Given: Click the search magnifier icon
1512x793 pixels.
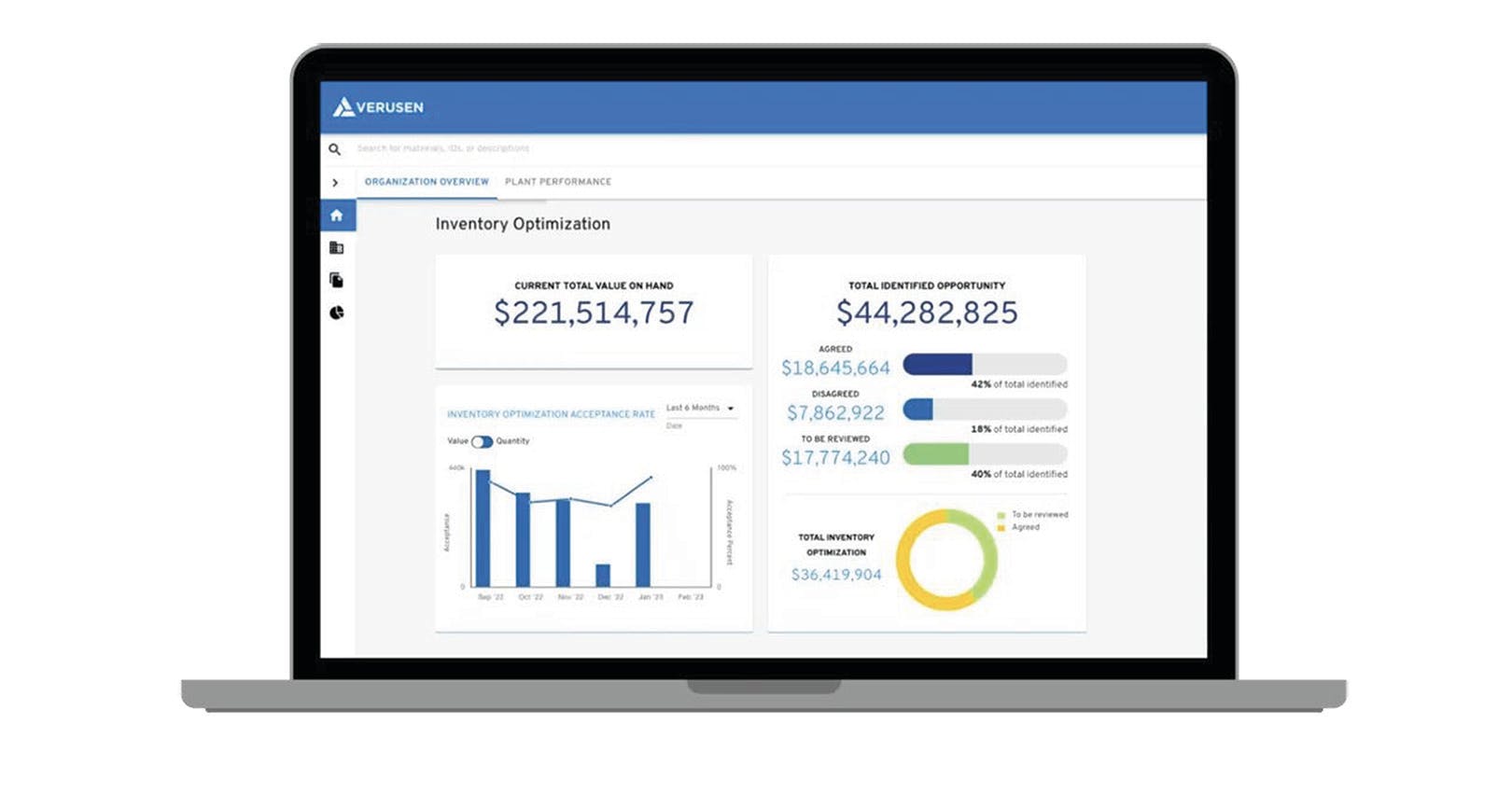Looking at the screenshot, I should [335, 149].
